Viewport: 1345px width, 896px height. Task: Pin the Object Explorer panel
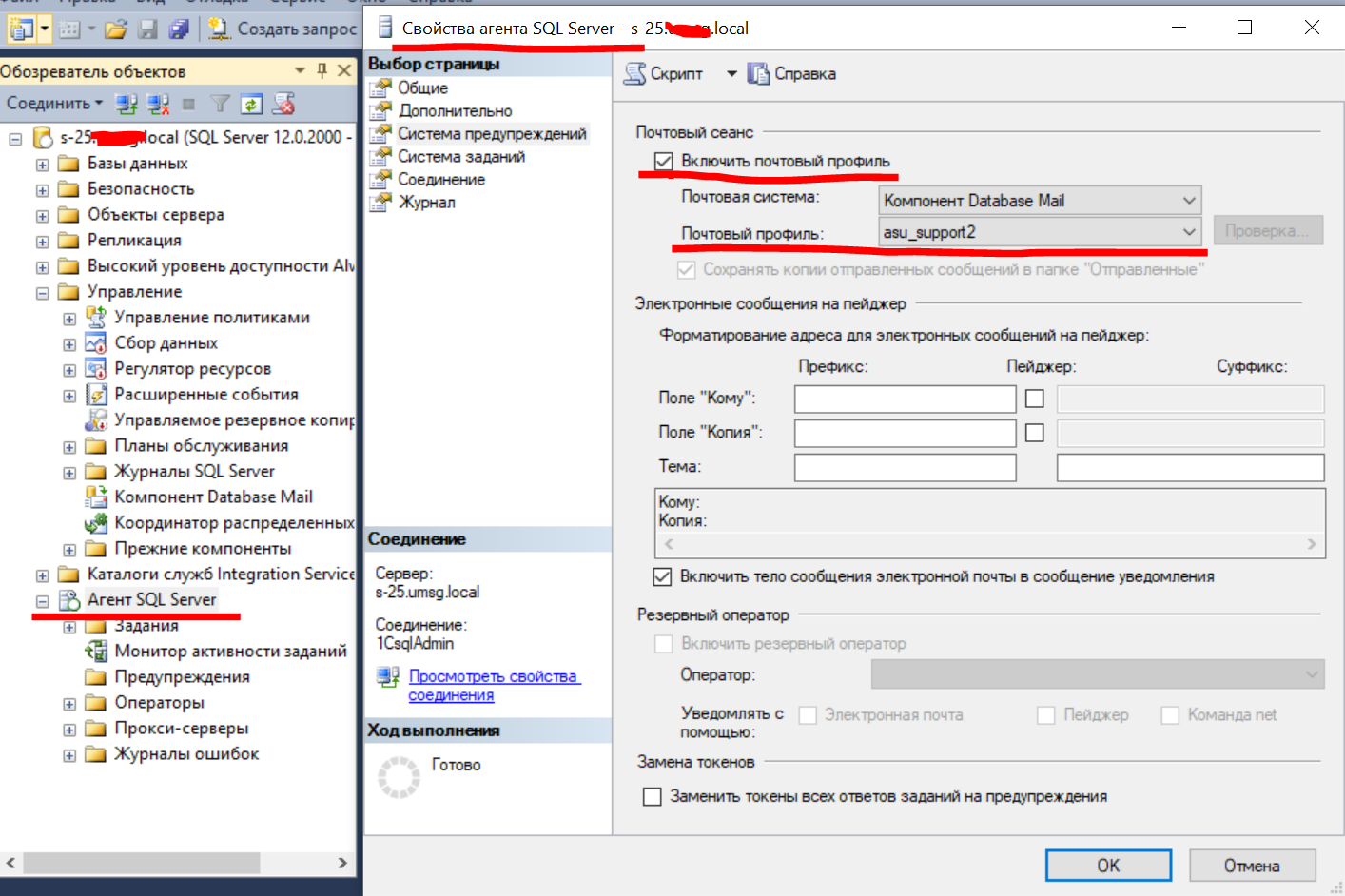pyautogui.click(x=322, y=70)
